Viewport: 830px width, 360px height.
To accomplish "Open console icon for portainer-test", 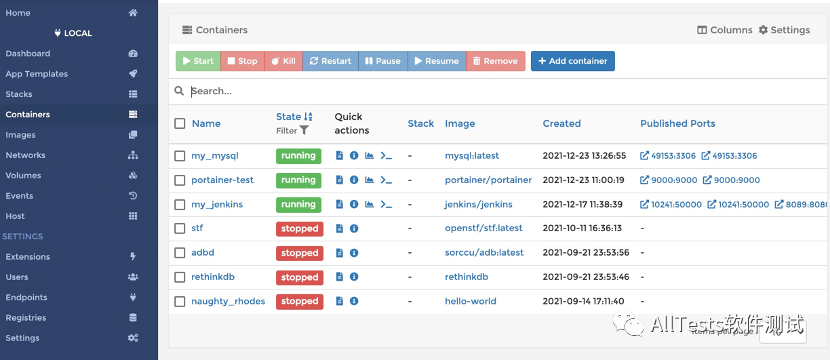I will [x=386, y=180].
